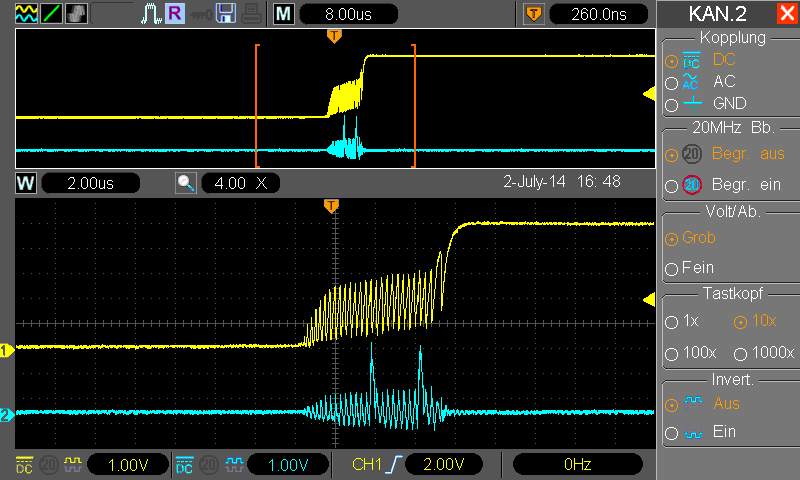Click the M main timebase icon
The image size is (800, 480).
284,14
